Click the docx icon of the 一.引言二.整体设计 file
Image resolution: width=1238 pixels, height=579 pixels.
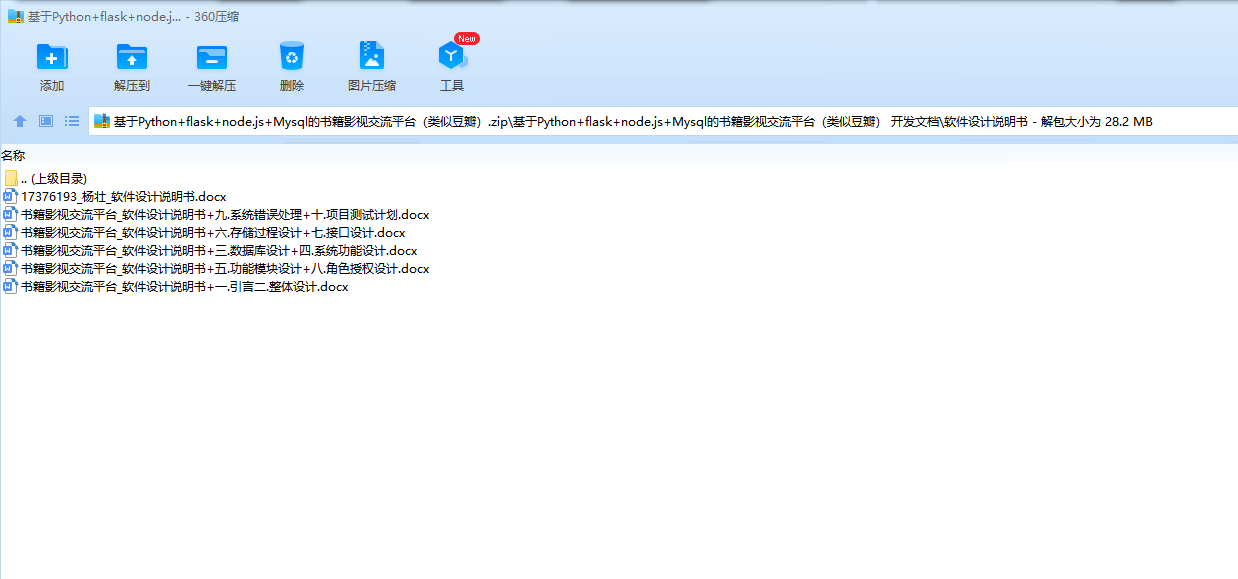coord(11,286)
